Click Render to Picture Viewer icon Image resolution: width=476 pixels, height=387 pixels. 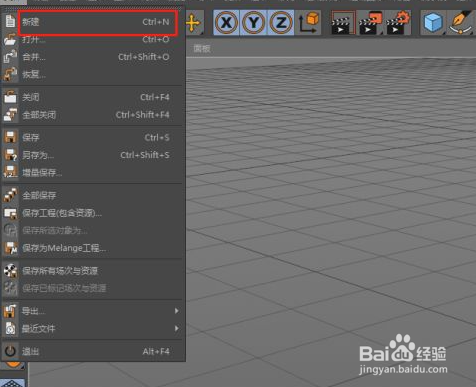(x=370, y=23)
